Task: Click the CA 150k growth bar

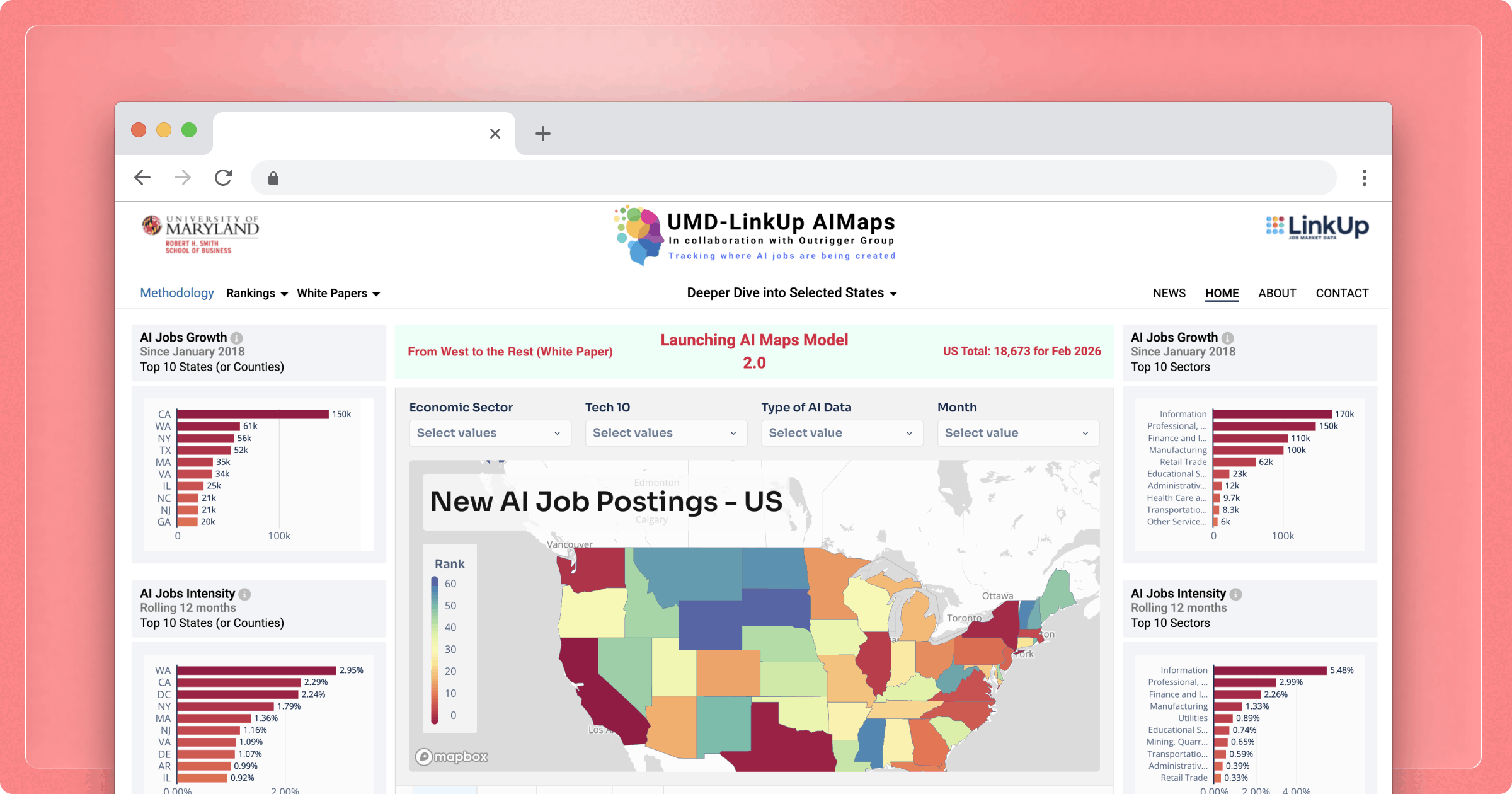Action: coord(253,414)
